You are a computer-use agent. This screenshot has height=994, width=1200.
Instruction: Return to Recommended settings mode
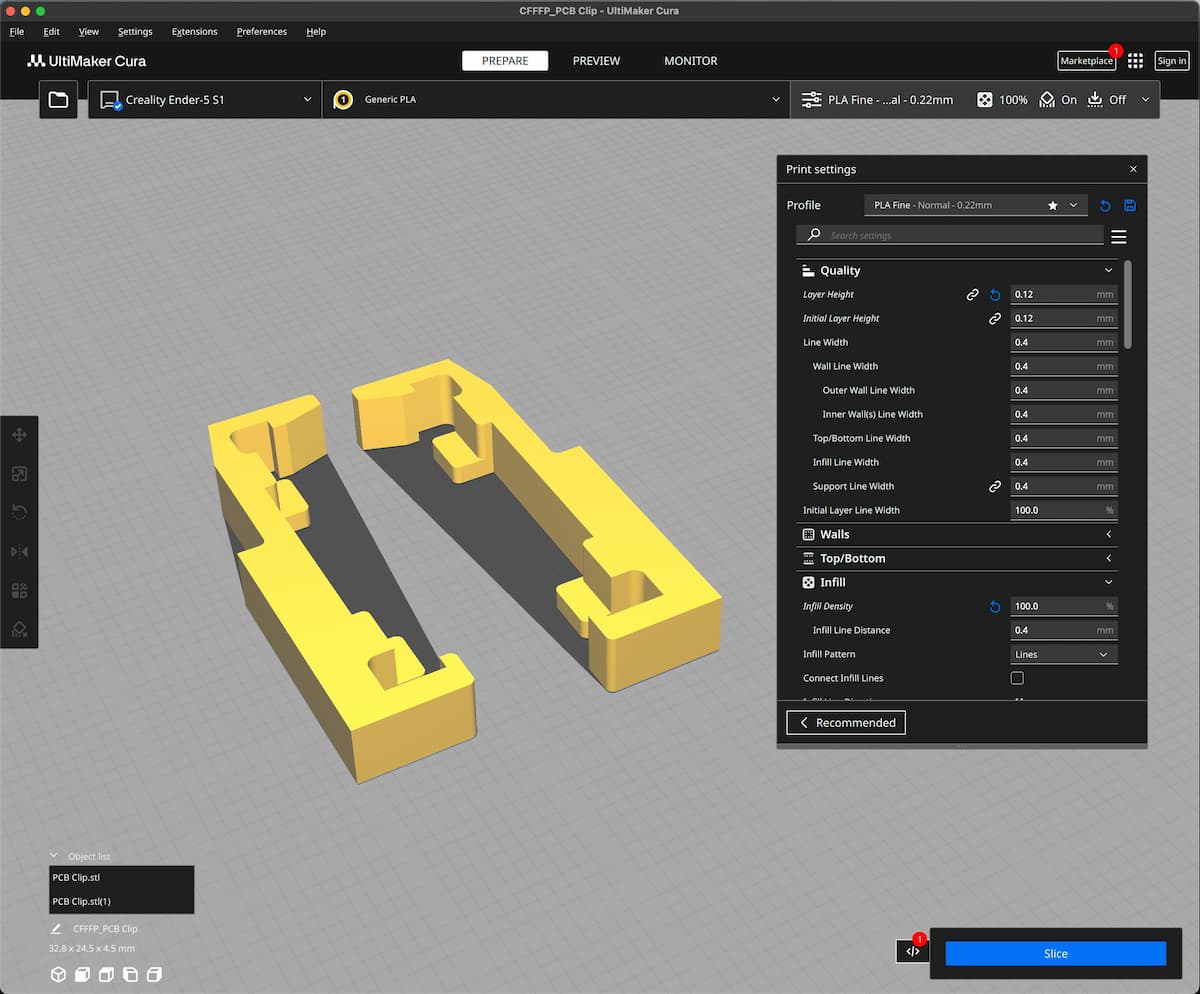(x=846, y=723)
